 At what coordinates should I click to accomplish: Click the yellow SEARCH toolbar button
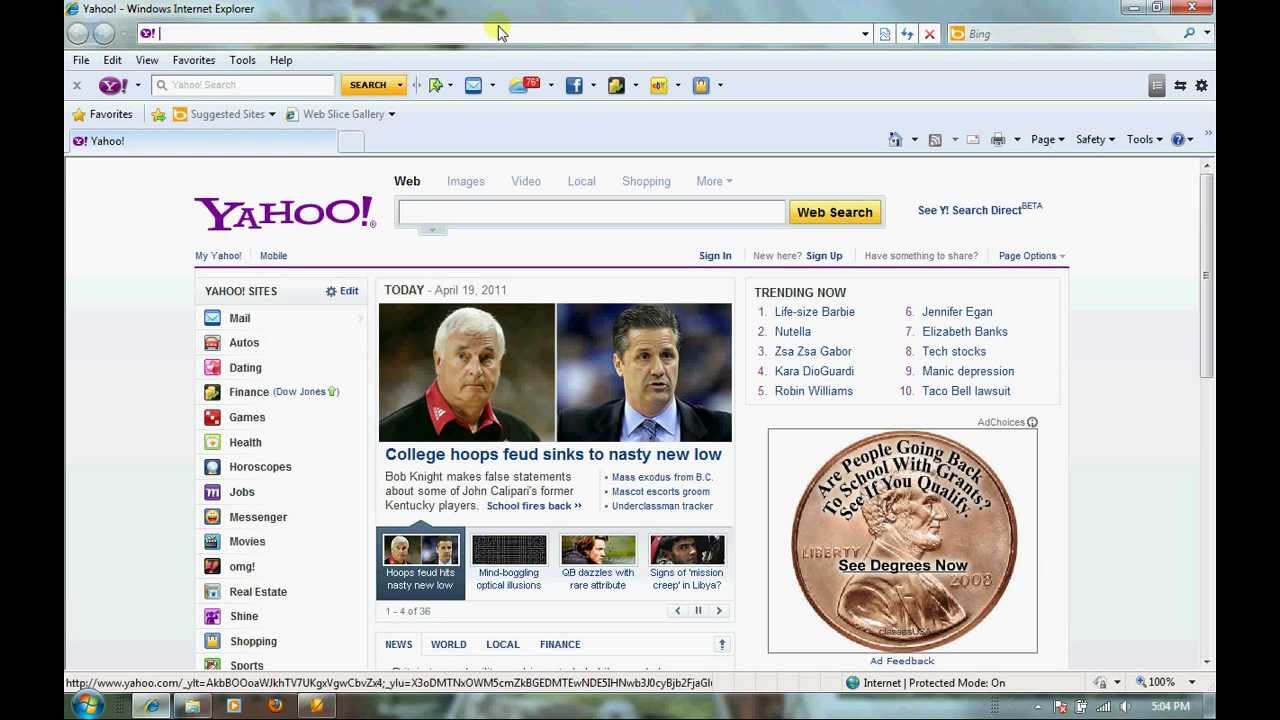tap(368, 85)
